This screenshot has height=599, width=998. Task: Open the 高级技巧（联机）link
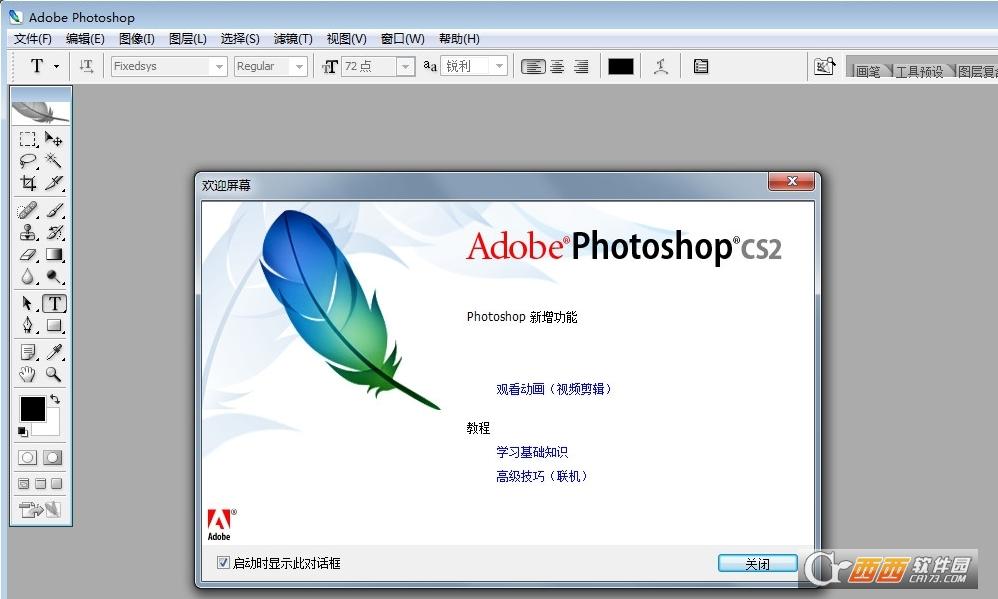point(542,476)
